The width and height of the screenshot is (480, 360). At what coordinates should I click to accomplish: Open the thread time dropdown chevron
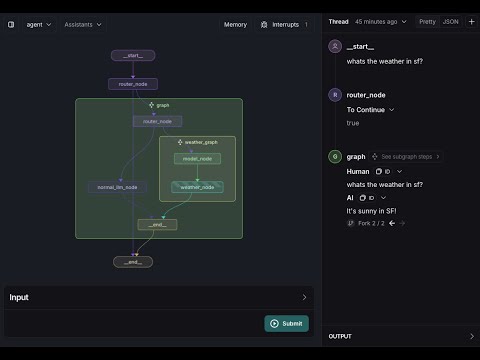404,22
